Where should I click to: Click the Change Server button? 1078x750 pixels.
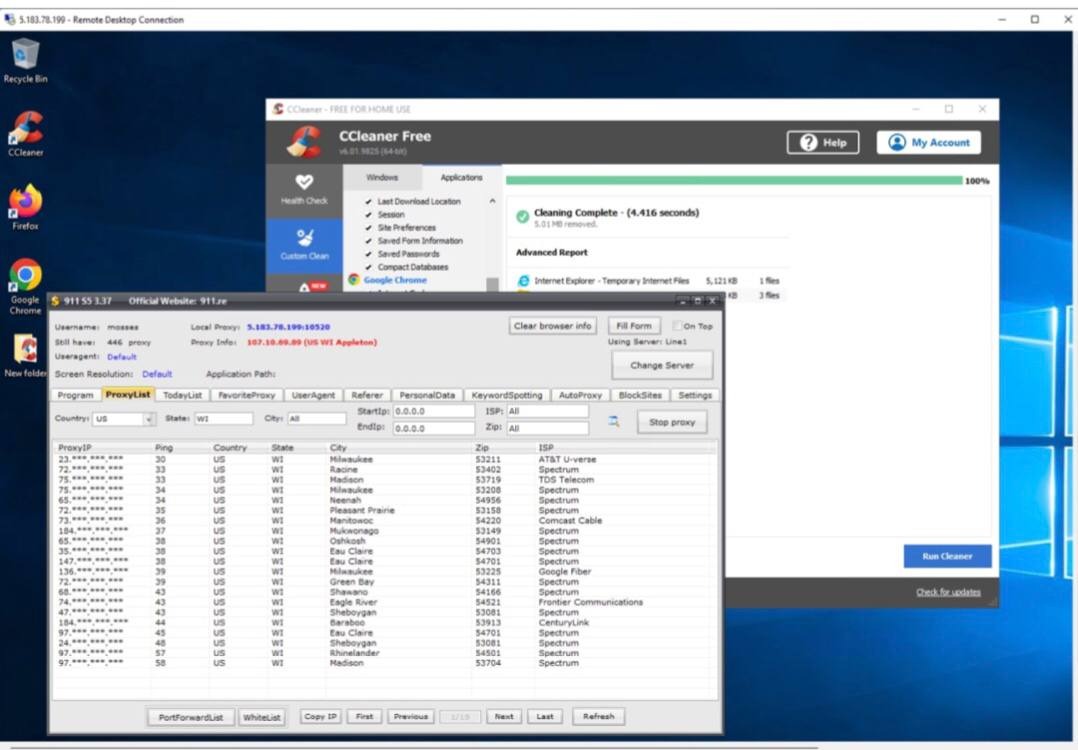(662, 365)
